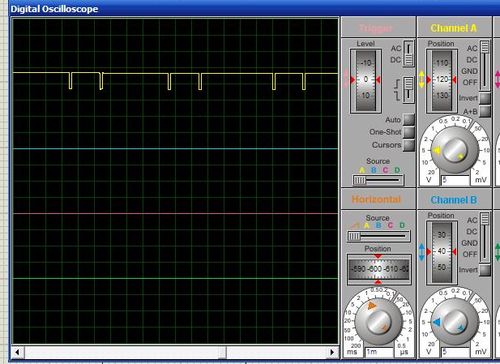Click the Horizontal timebase field showing 1m
This screenshot has height=364, width=500.
click(x=379, y=352)
